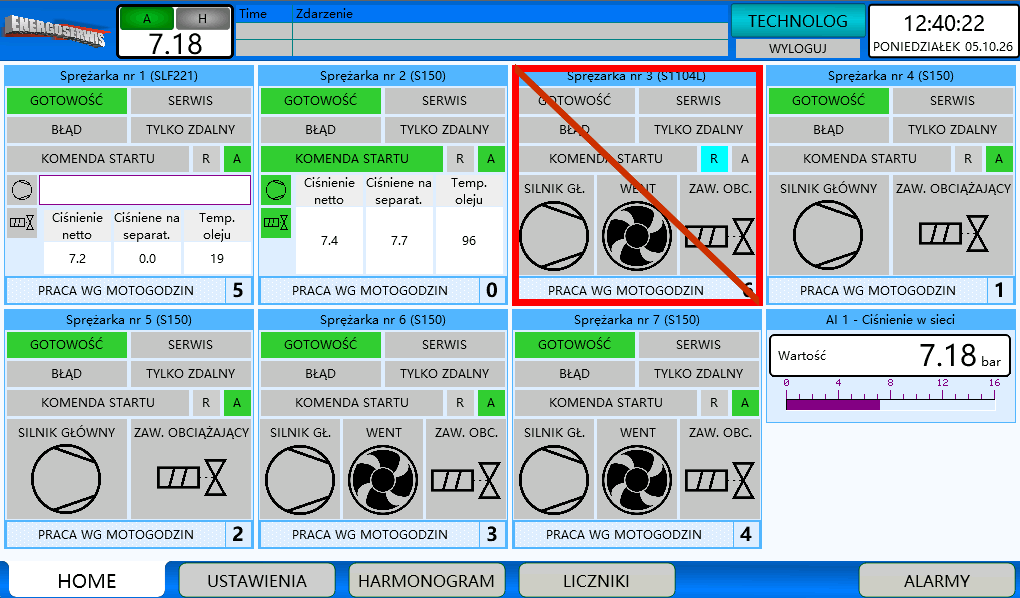The height and width of the screenshot is (598, 1020).
Task: Open the USTAWIENIA tab
Action: coord(257,580)
